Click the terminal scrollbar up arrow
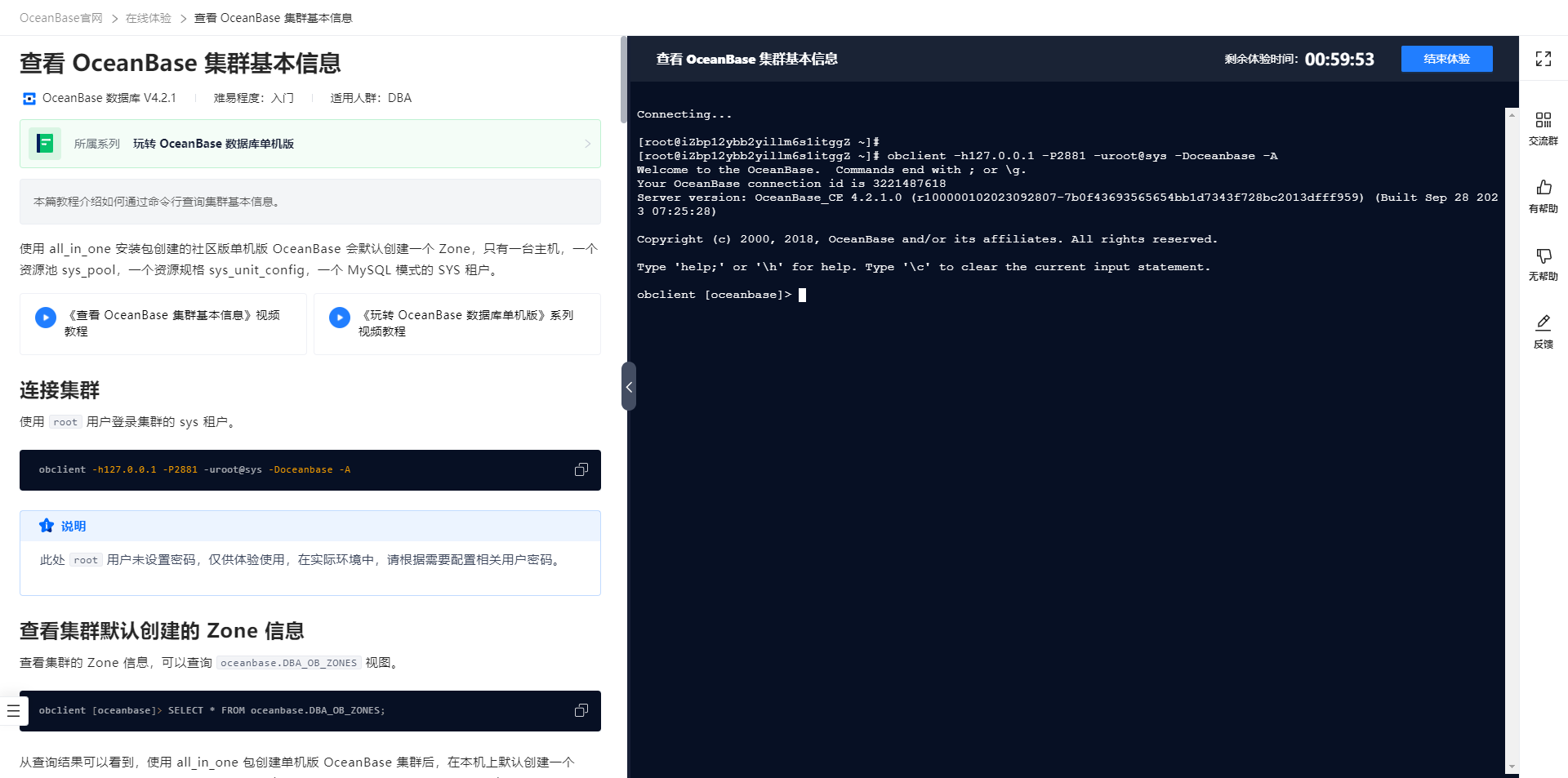 pos(1512,115)
